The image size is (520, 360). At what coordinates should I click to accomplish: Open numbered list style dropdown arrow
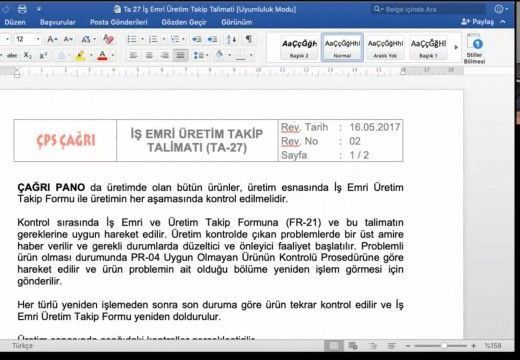coord(164,39)
